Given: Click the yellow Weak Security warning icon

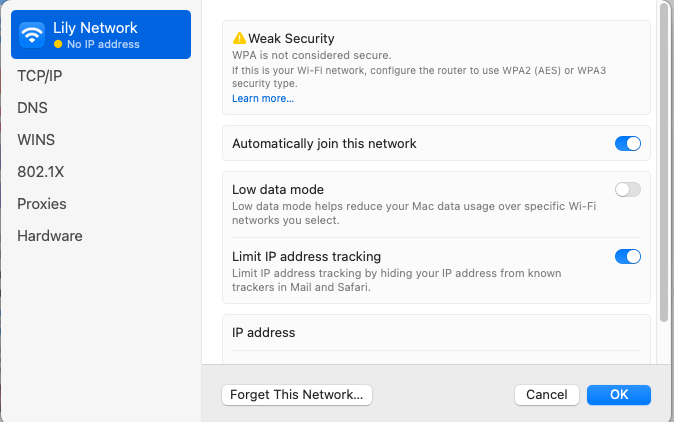Looking at the screenshot, I should (x=239, y=39).
